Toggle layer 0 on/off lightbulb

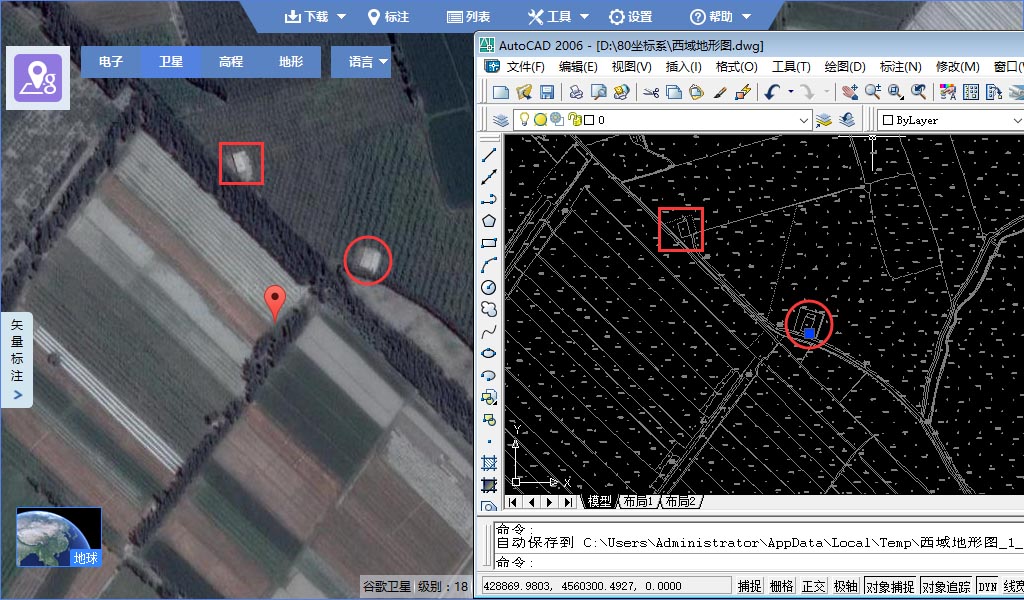(x=524, y=119)
